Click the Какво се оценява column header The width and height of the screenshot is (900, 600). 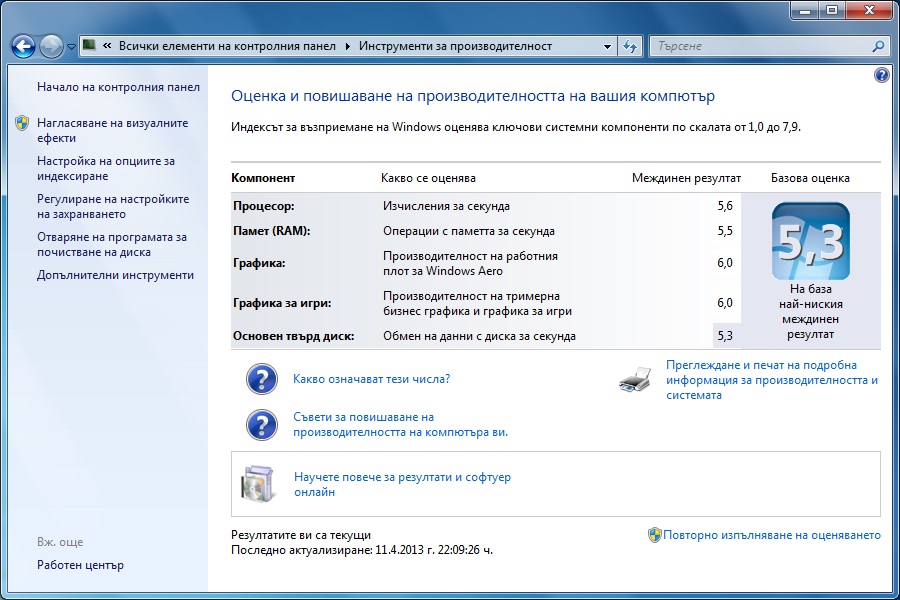(x=428, y=179)
